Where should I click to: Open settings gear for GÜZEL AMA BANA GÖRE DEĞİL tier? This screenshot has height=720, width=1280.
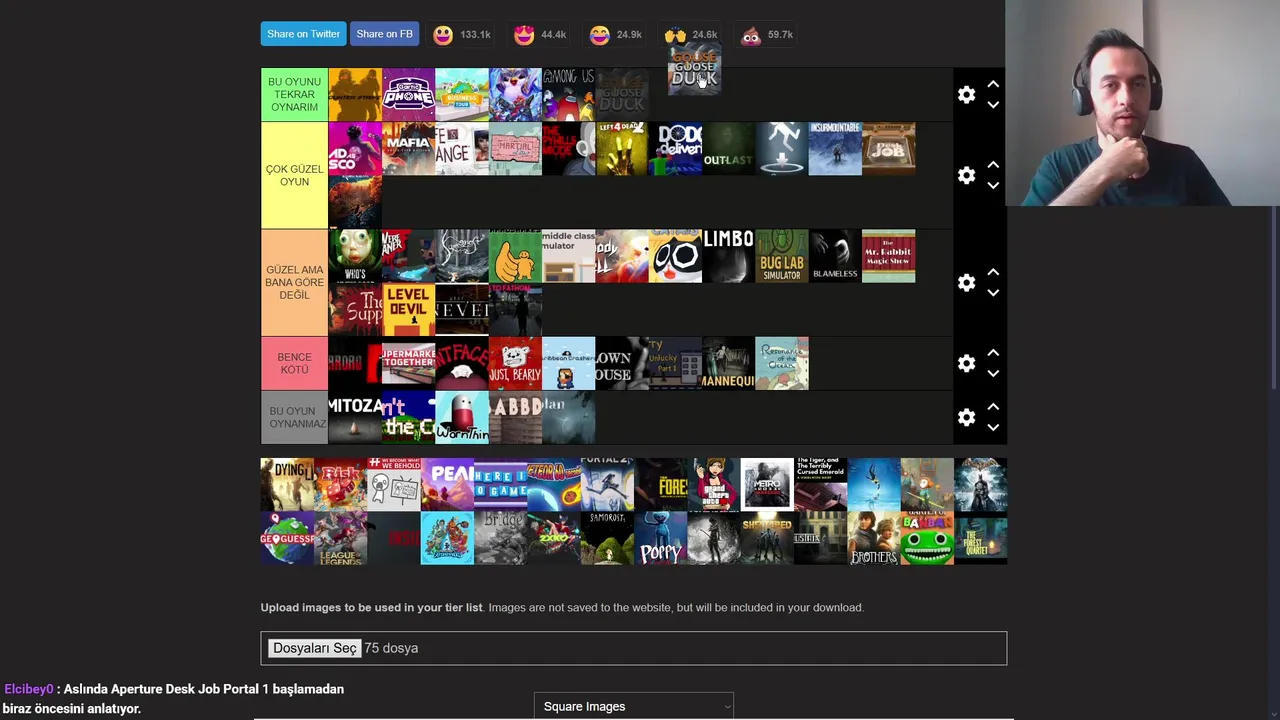pyautogui.click(x=966, y=283)
